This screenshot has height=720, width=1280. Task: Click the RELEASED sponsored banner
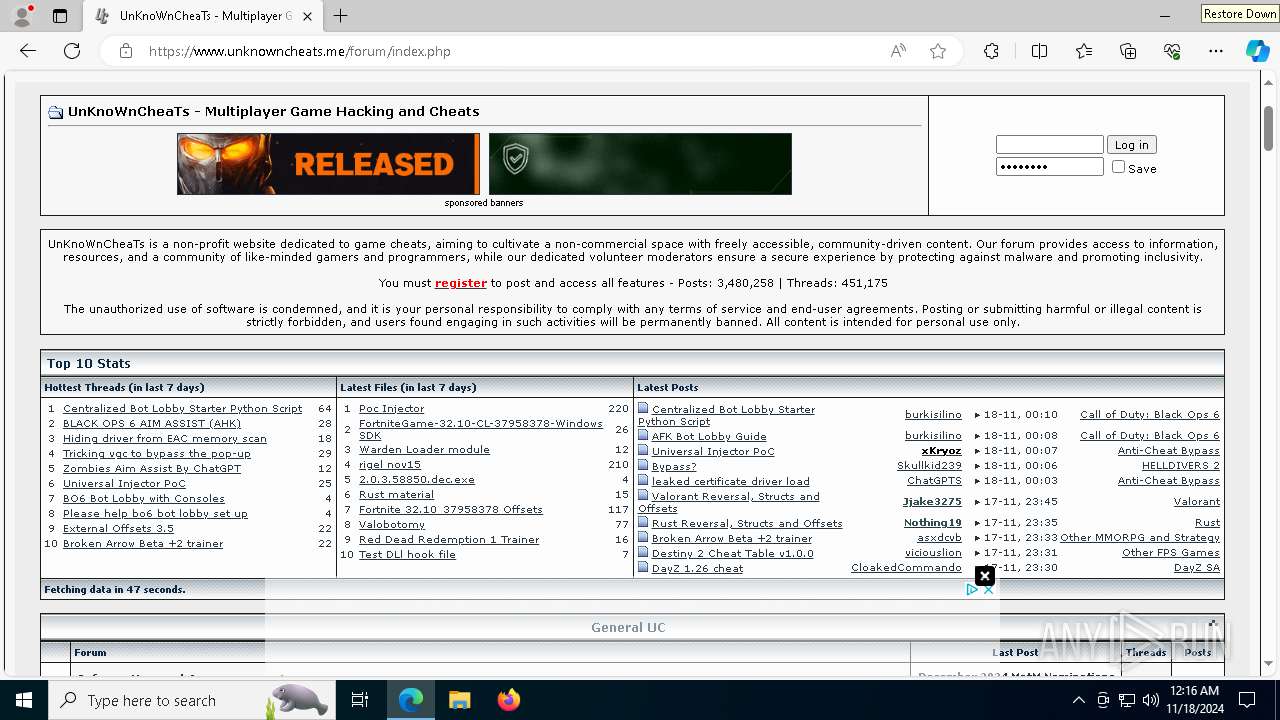tap(328, 164)
